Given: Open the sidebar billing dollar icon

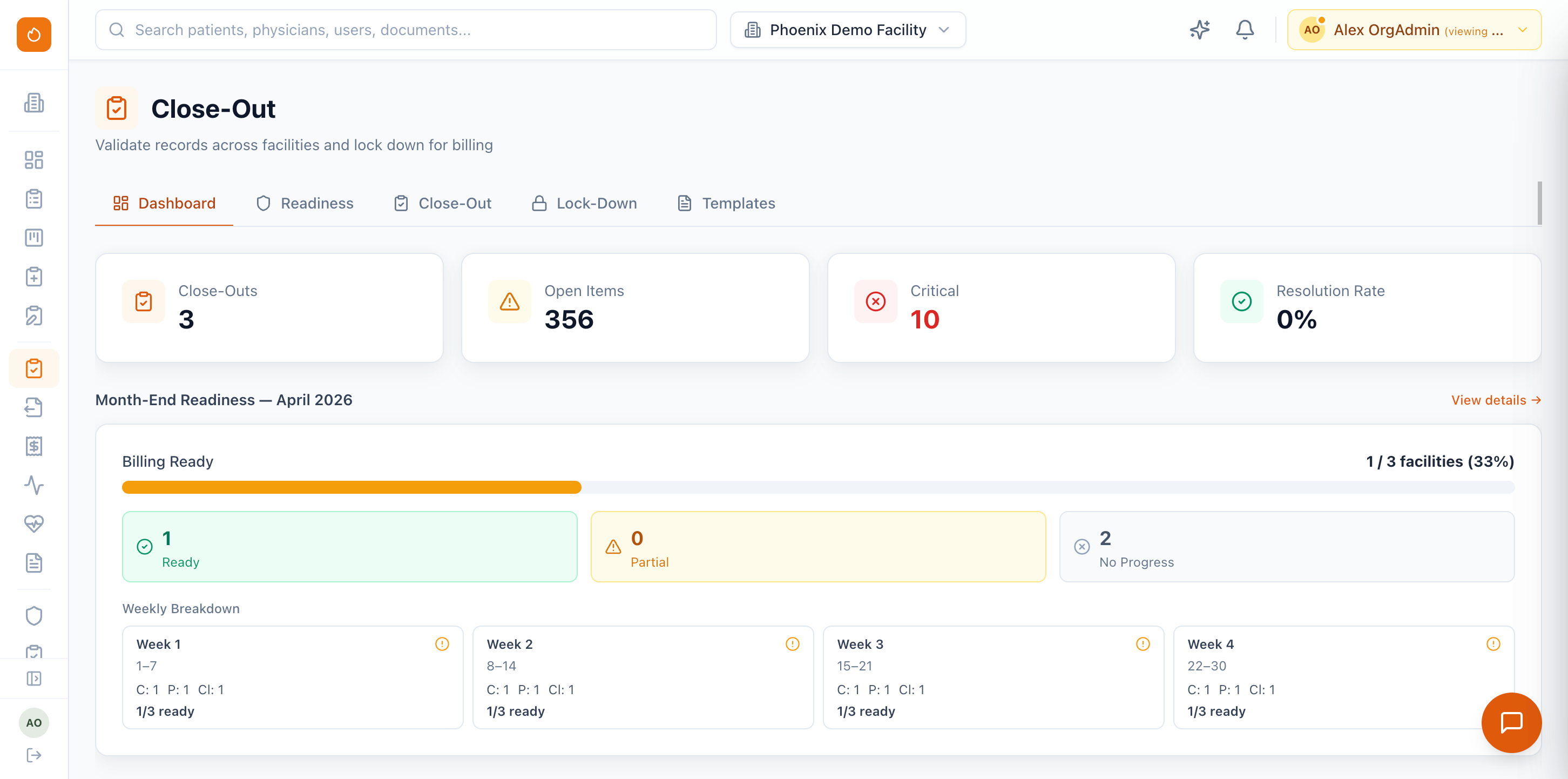Looking at the screenshot, I should (34, 446).
